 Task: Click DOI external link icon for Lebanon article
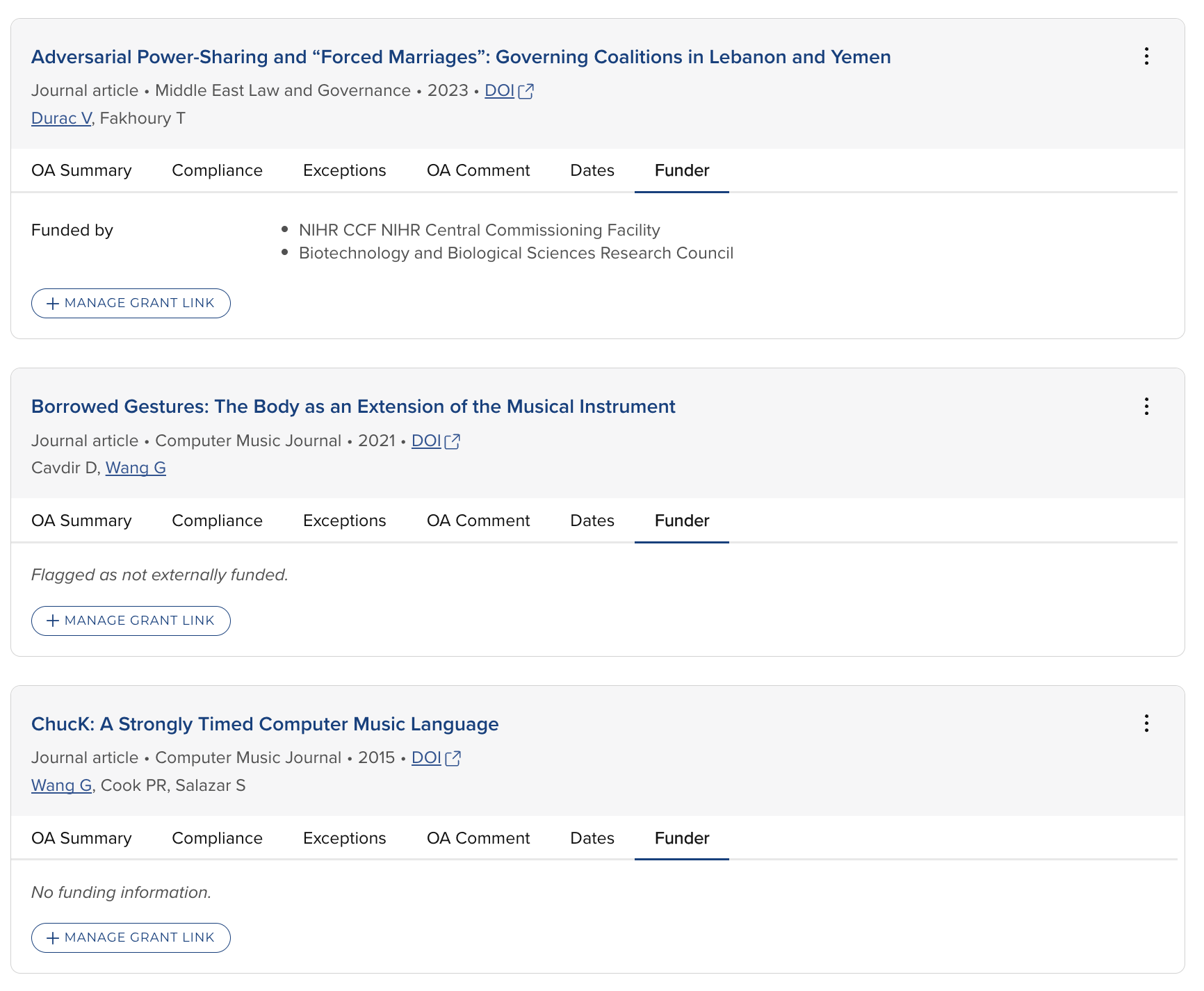pos(526,91)
